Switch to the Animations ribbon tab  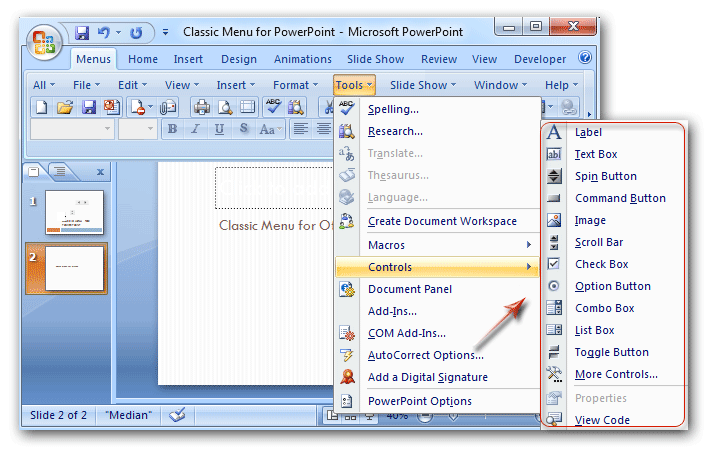pyautogui.click(x=303, y=59)
